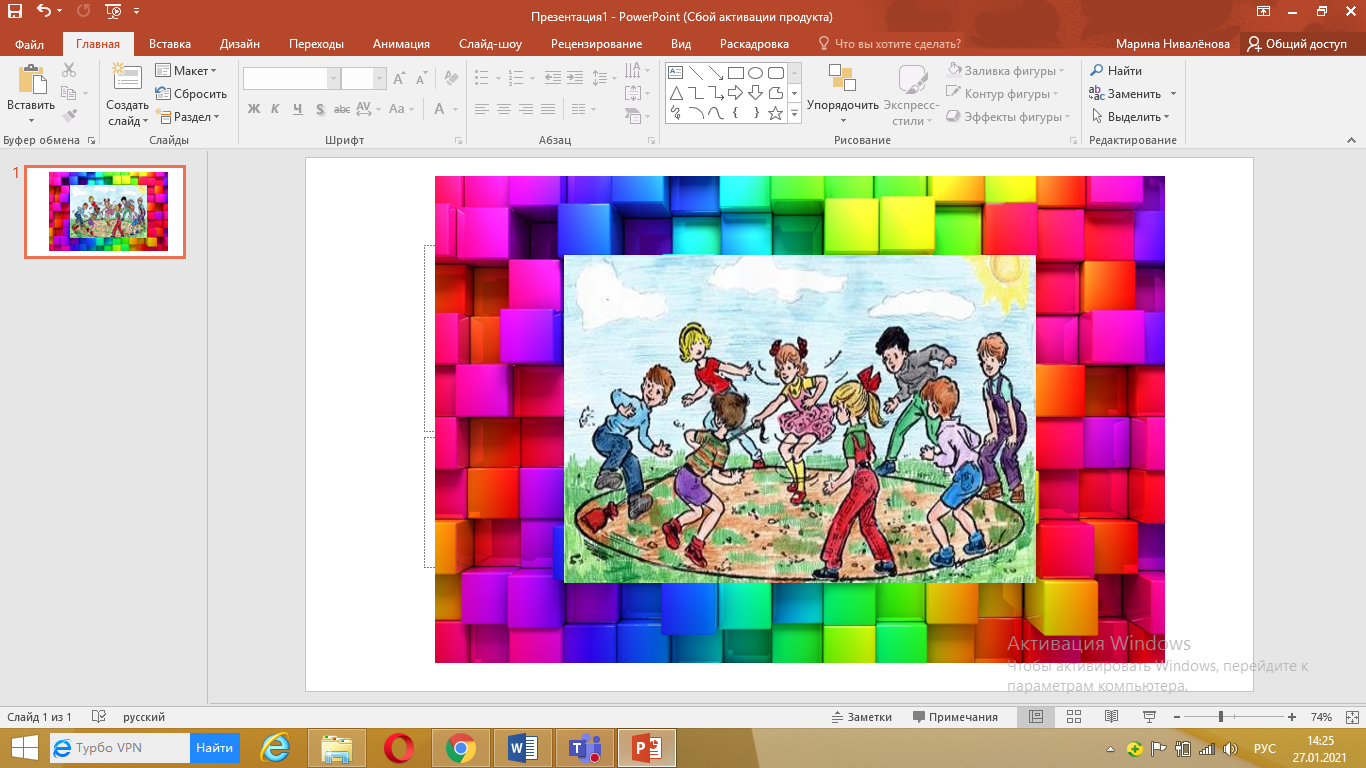Click Найти button beside taskbar search box
The height and width of the screenshot is (768, 1366).
tap(214, 748)
